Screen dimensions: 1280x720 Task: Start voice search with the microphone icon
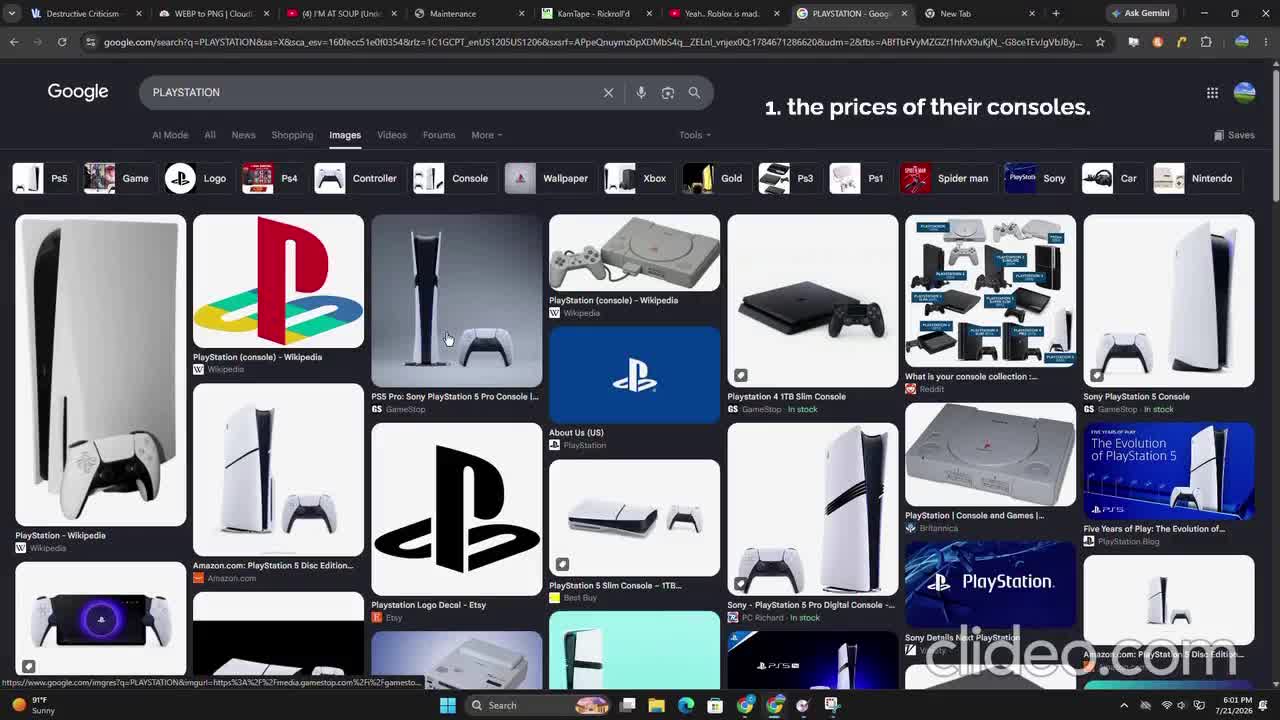click(x=641, y=92)
